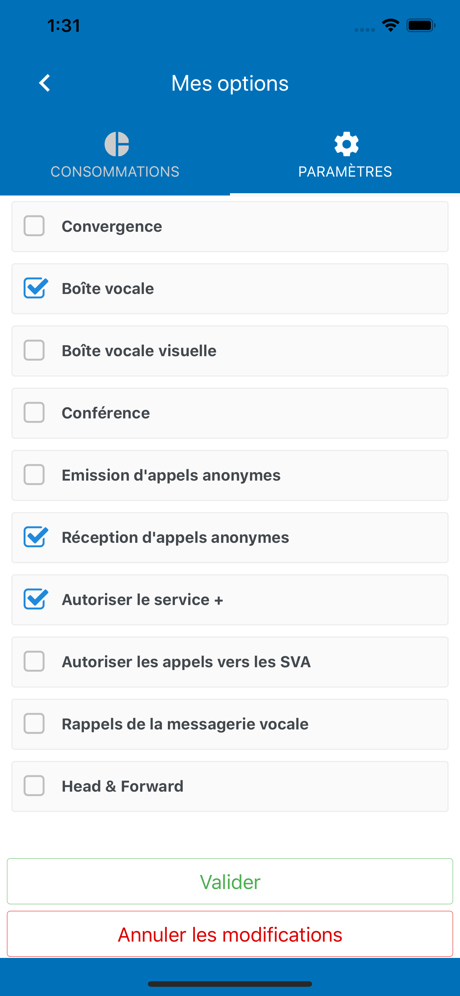Check Autoriser les appels vers les SVA

coord(34,662)
